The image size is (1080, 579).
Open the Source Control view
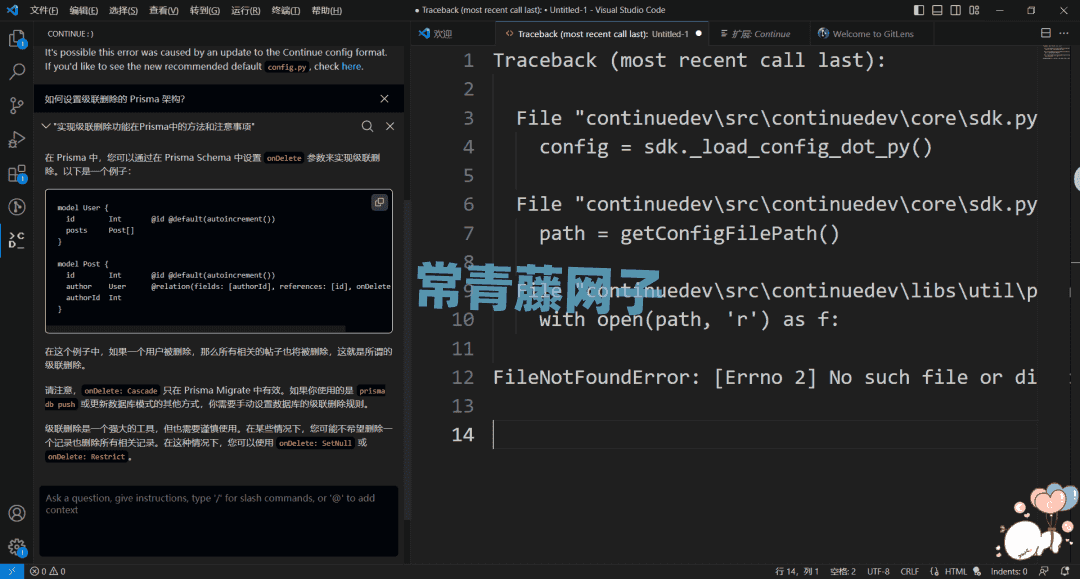(17, 105)
